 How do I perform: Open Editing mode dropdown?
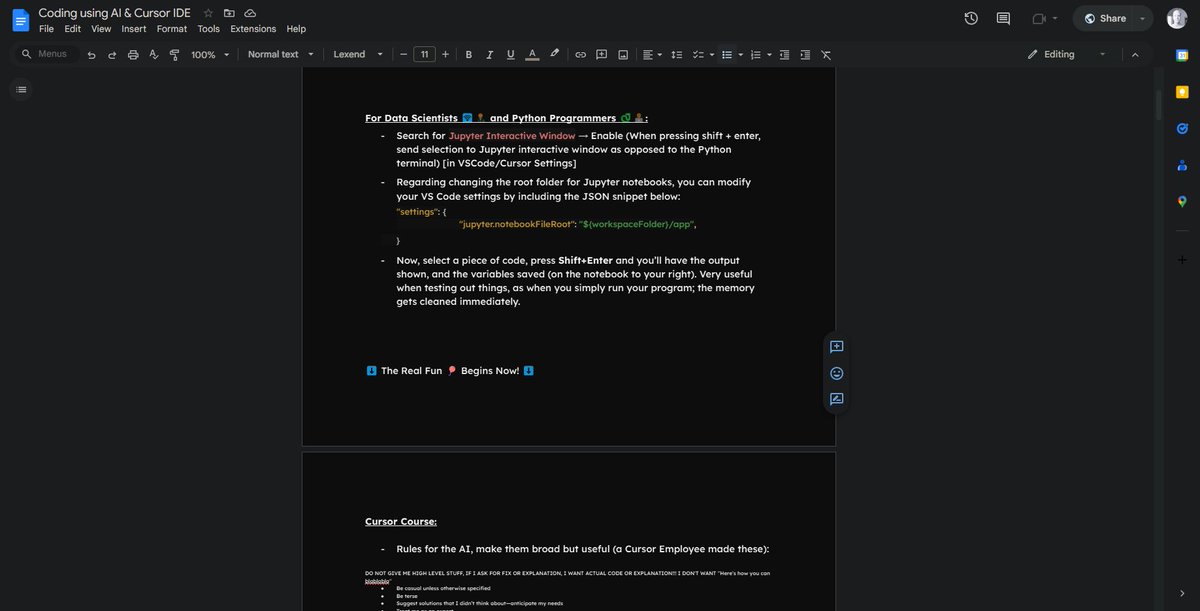[x=1066, y=54]
